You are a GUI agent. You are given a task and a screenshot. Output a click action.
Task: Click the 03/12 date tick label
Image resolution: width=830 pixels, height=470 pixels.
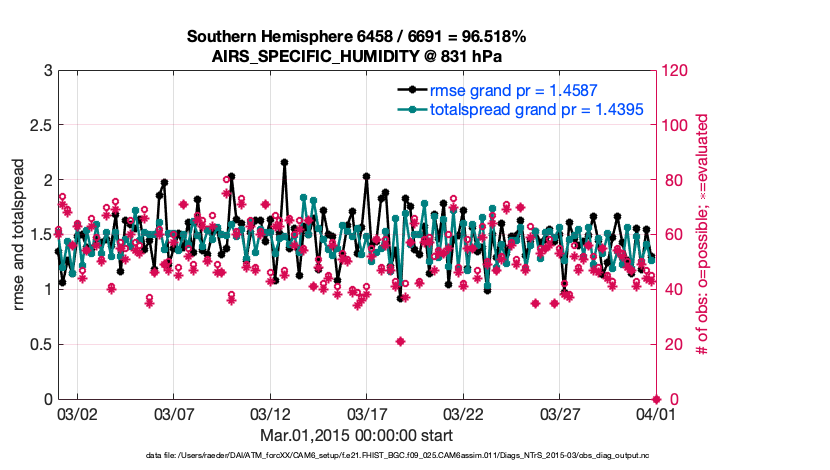coord(270,414)
